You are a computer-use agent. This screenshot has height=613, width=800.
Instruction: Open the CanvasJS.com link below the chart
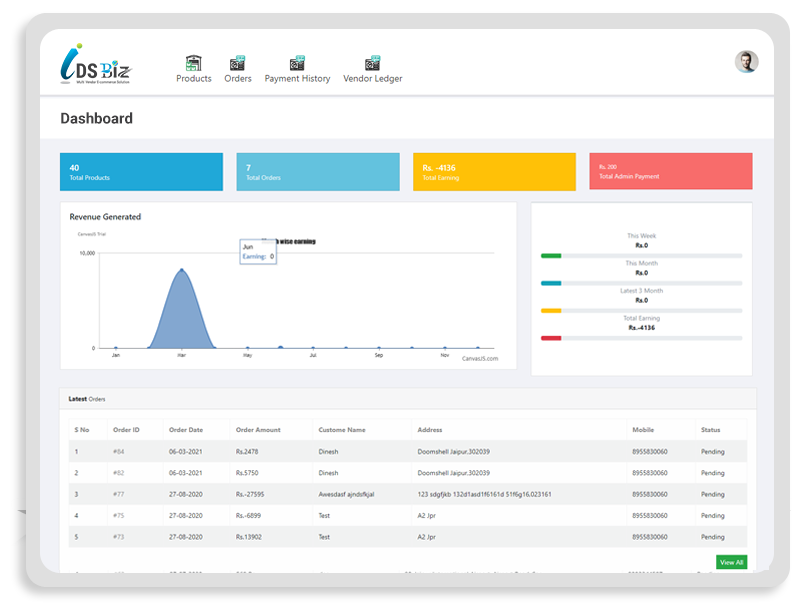click(x=480, y=358)
